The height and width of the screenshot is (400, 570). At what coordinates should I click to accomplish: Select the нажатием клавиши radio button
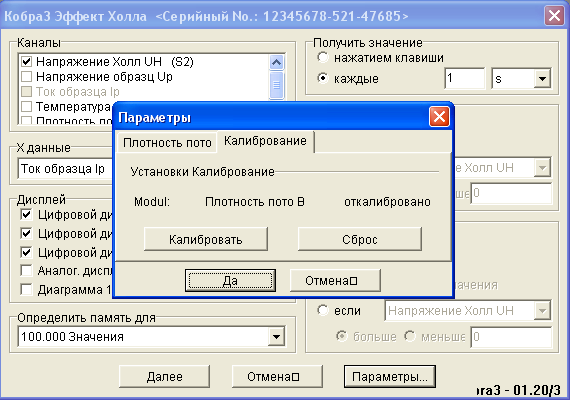click(322, 57)
